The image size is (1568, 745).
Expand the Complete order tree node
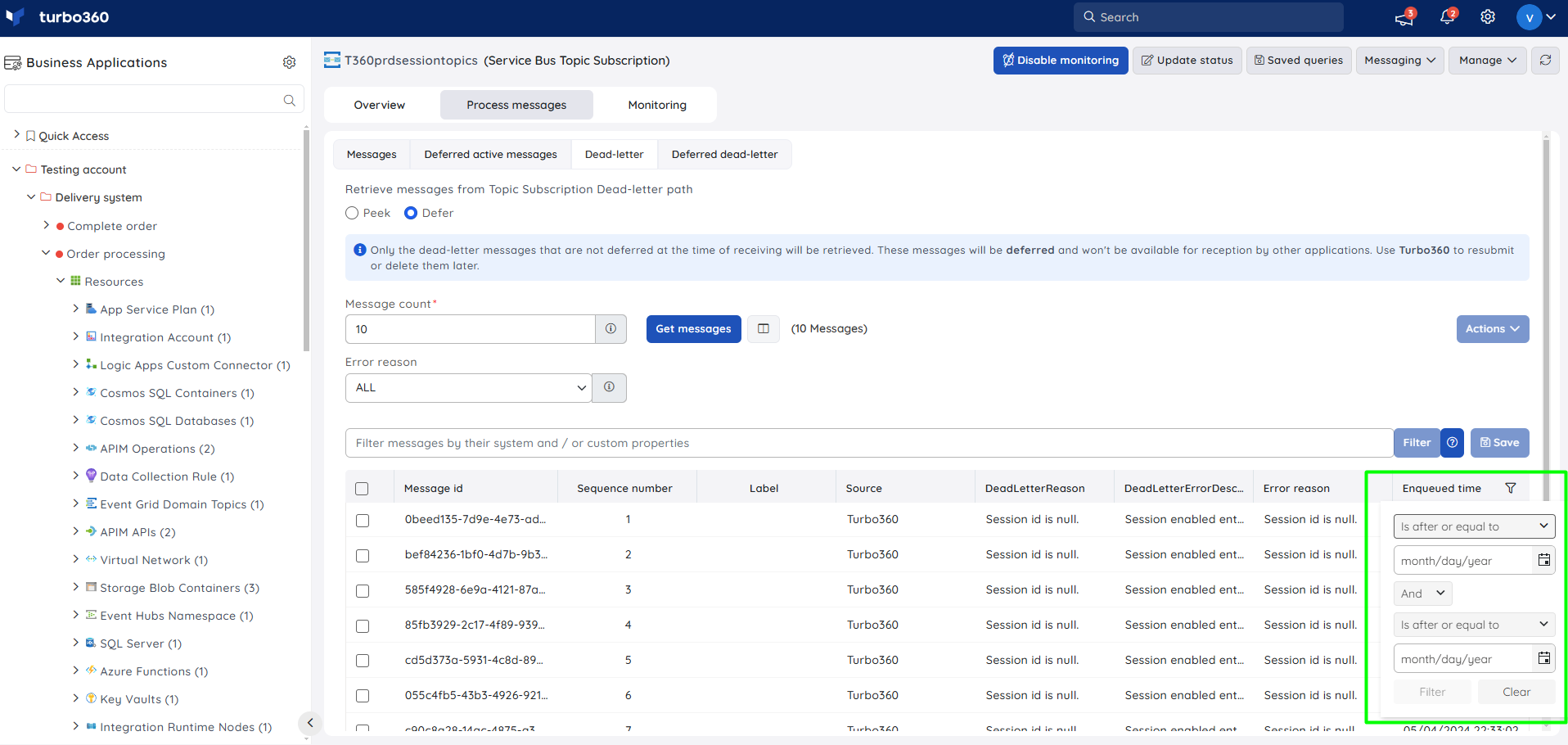[46, 224]
